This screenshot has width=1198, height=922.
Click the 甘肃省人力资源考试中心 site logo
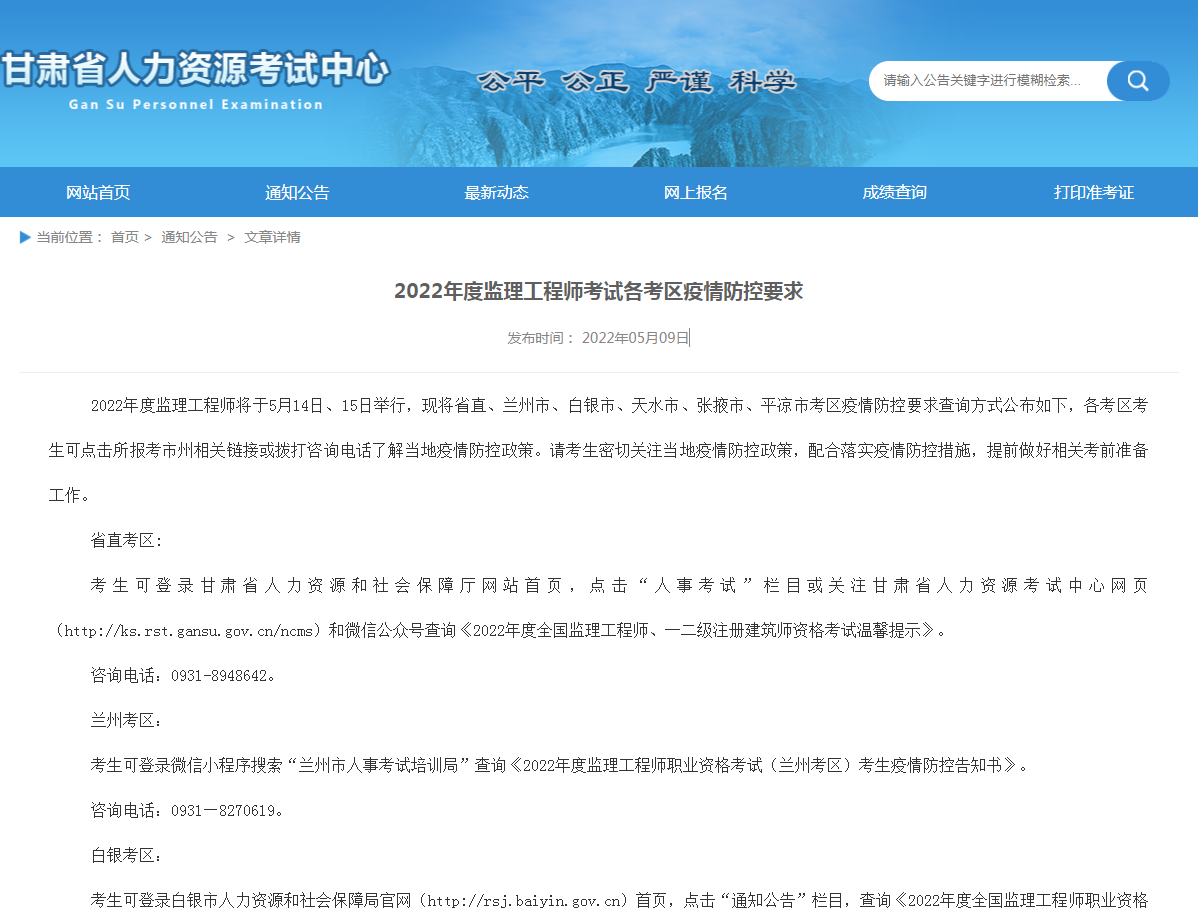pos(195,78)
